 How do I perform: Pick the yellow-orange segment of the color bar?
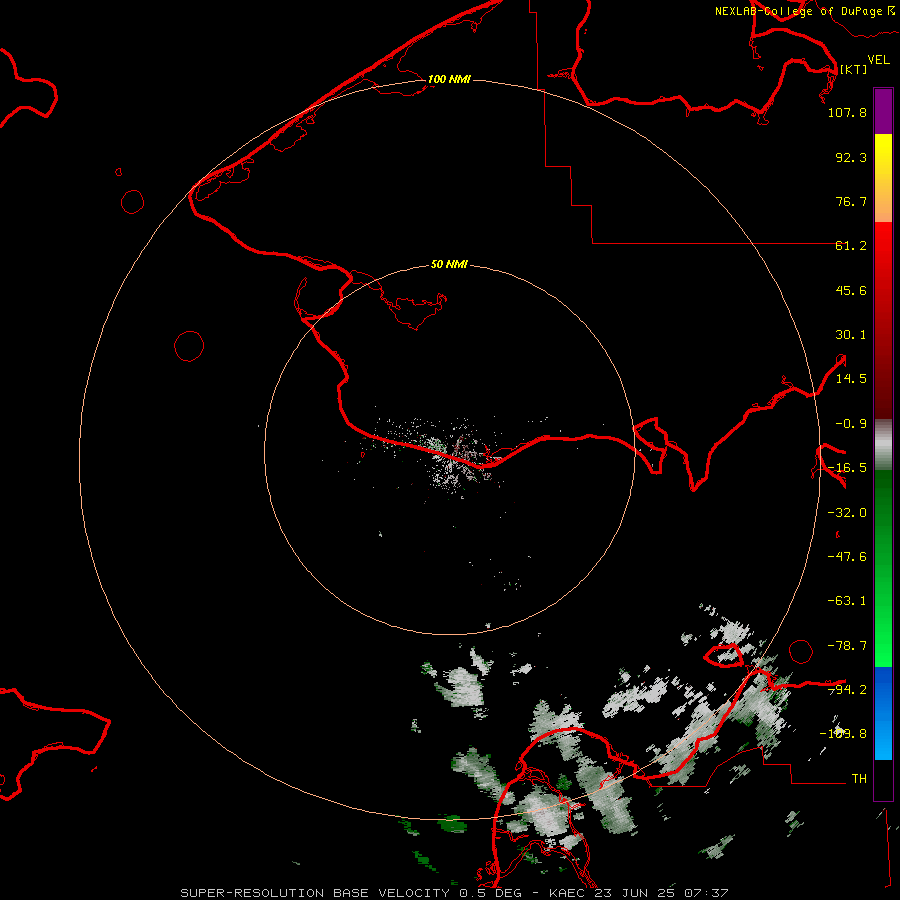[x=883, y=178]
